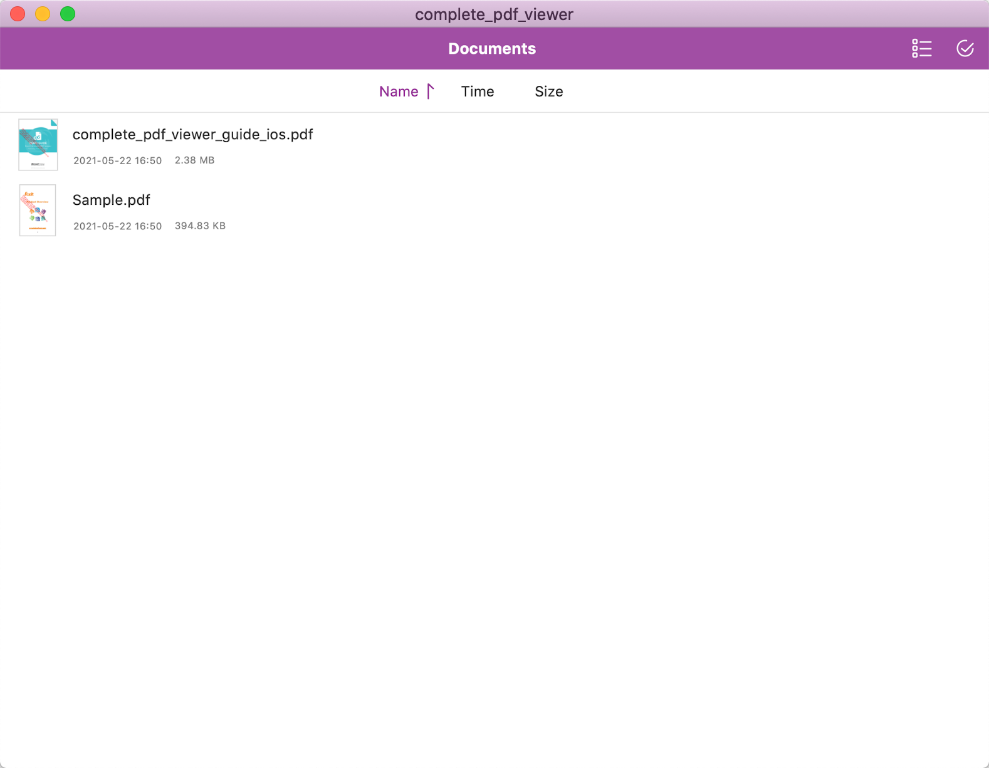
Task: Sort documents by Time
Action: [x=477, y=92]
